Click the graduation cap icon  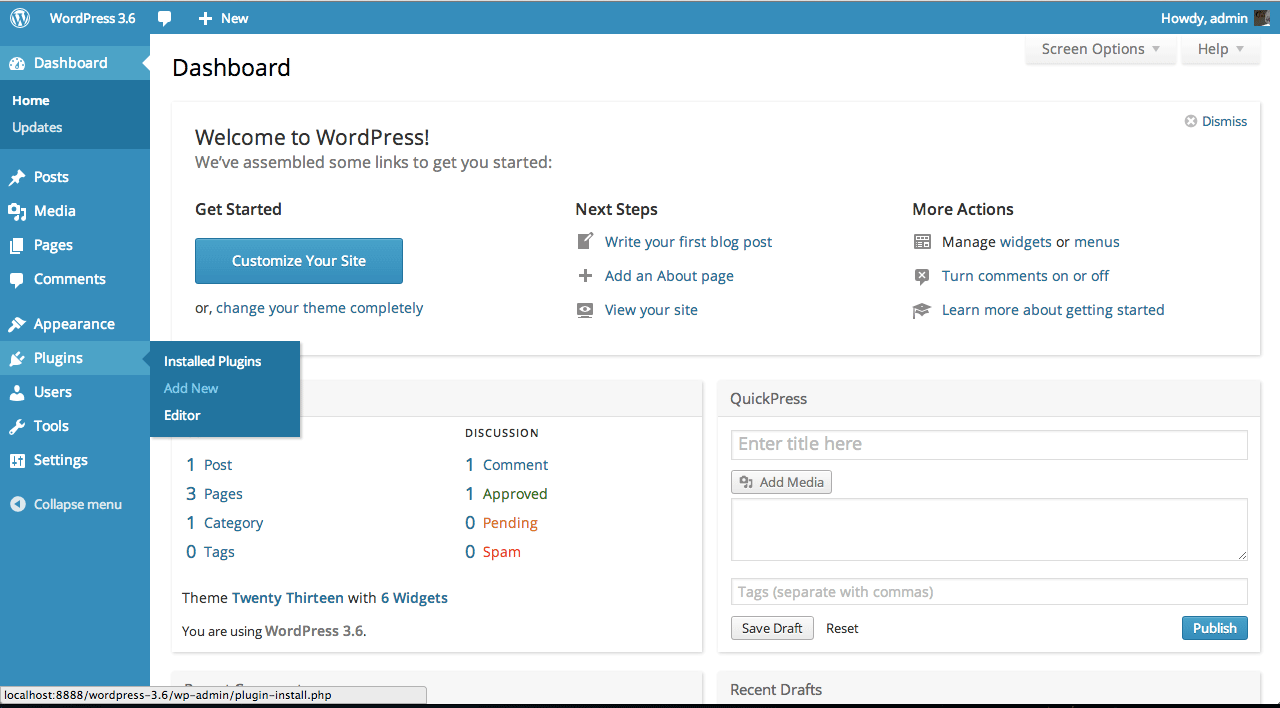click(922, 310)
